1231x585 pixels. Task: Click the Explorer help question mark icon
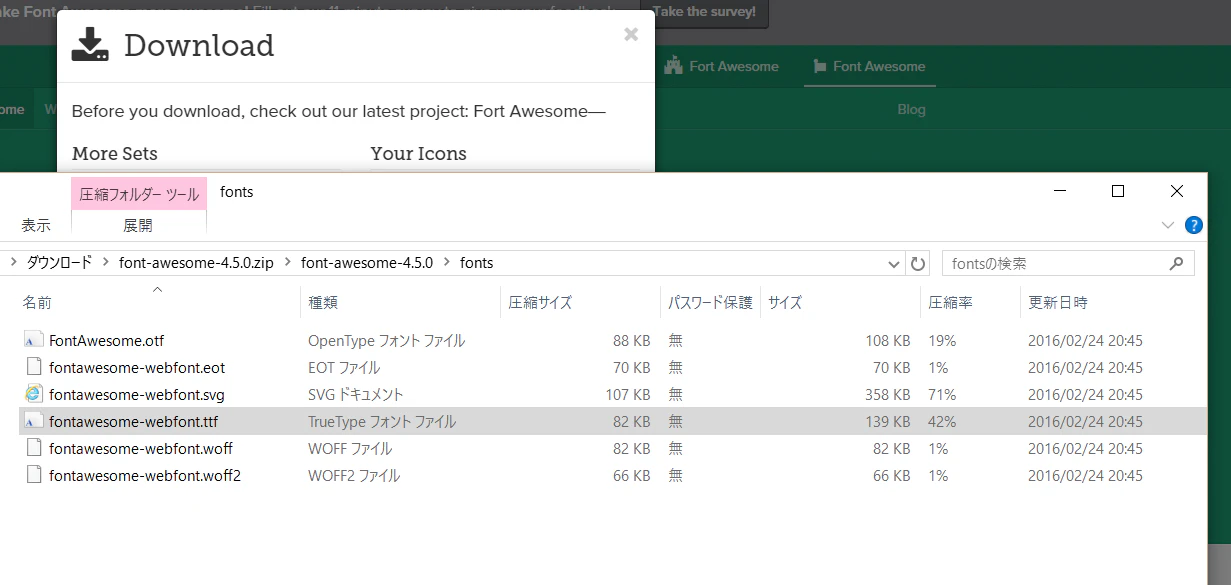click(x=1193, y=225)
